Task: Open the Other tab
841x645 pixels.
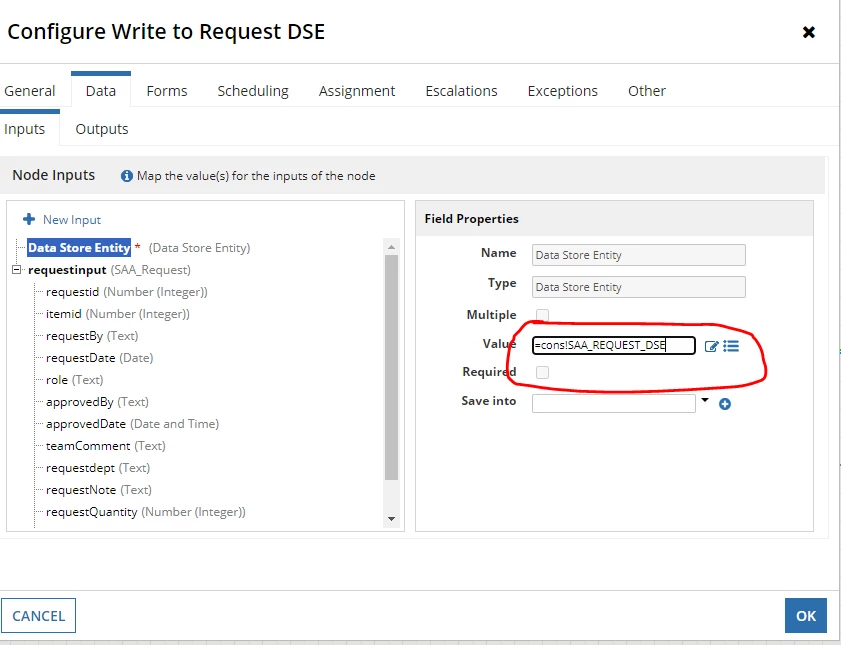Action: (x=647, y=91)
